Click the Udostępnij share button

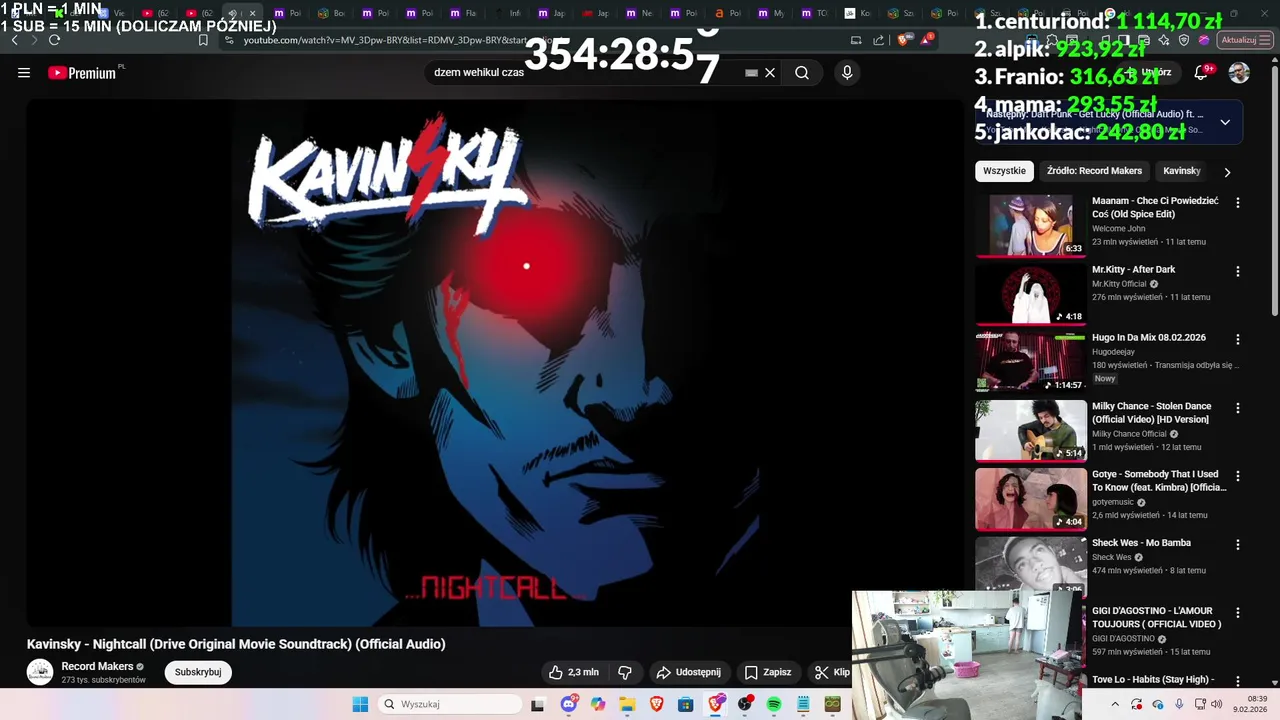coord(688,672)
